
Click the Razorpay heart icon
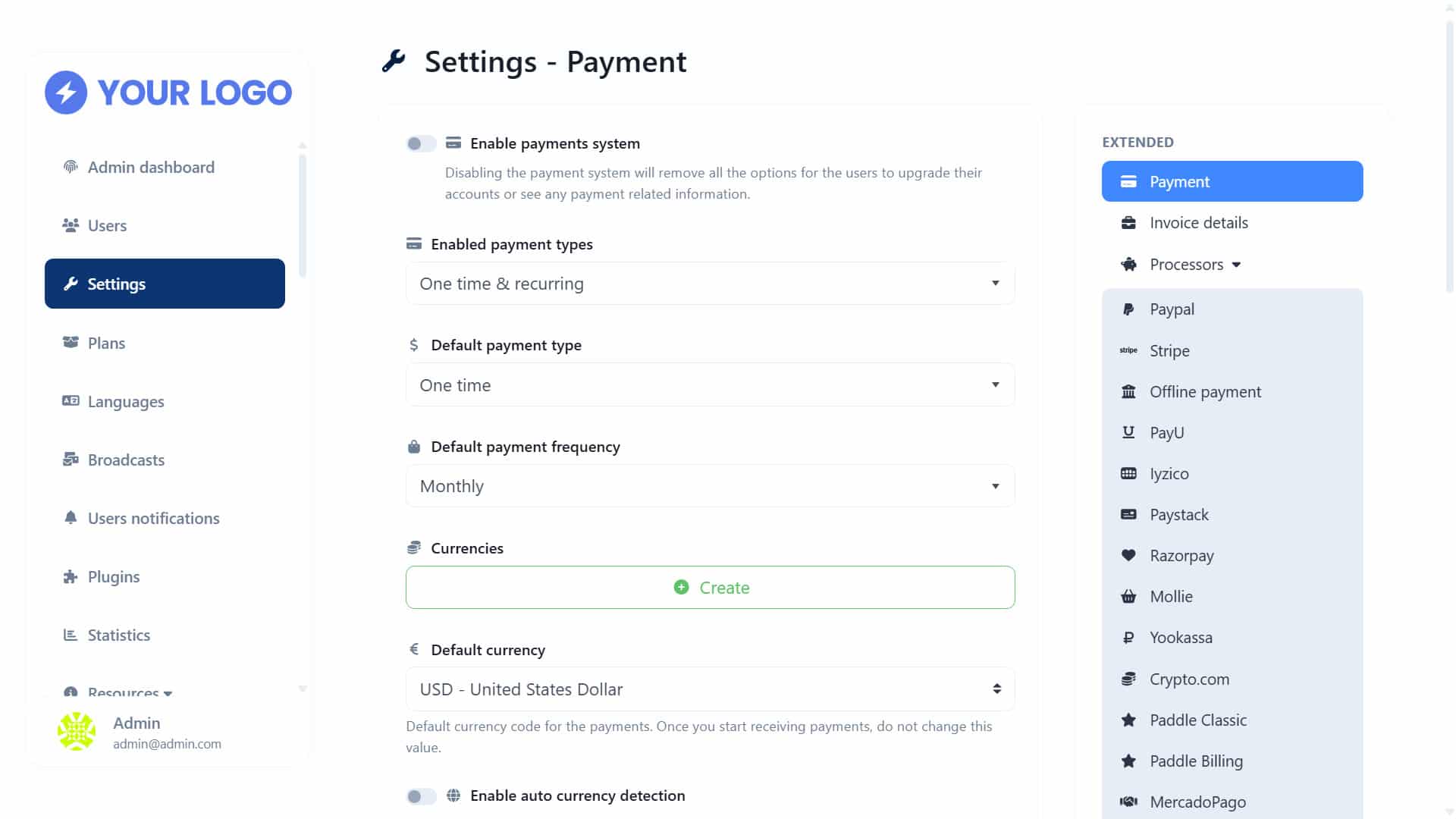coord(1128,555)
